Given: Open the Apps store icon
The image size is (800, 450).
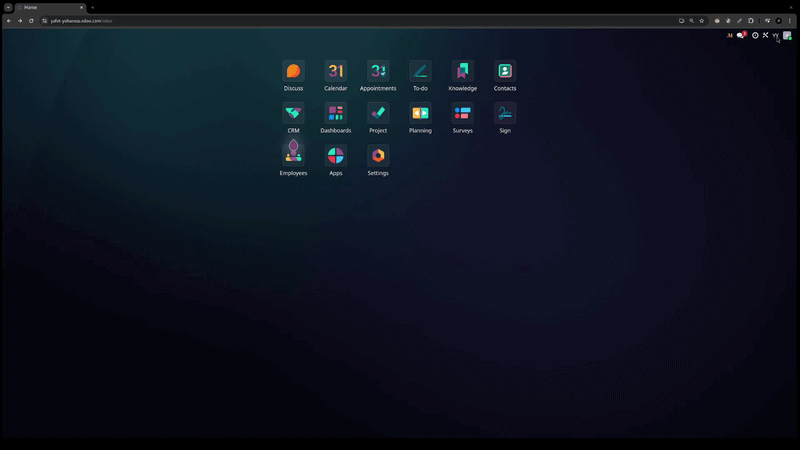Looking at the screenshot, I should click(336, 160).
